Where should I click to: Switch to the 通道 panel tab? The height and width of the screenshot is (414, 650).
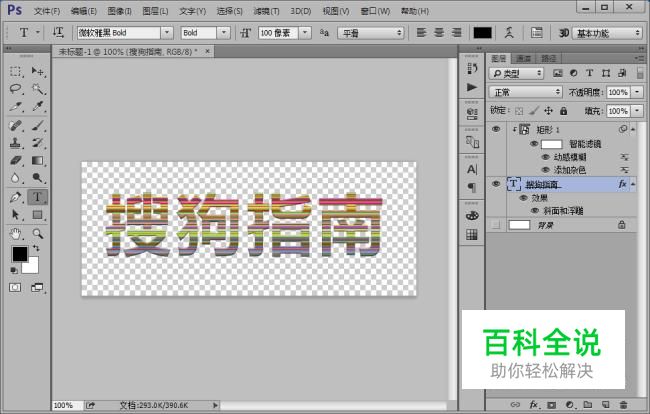[524, 58]
